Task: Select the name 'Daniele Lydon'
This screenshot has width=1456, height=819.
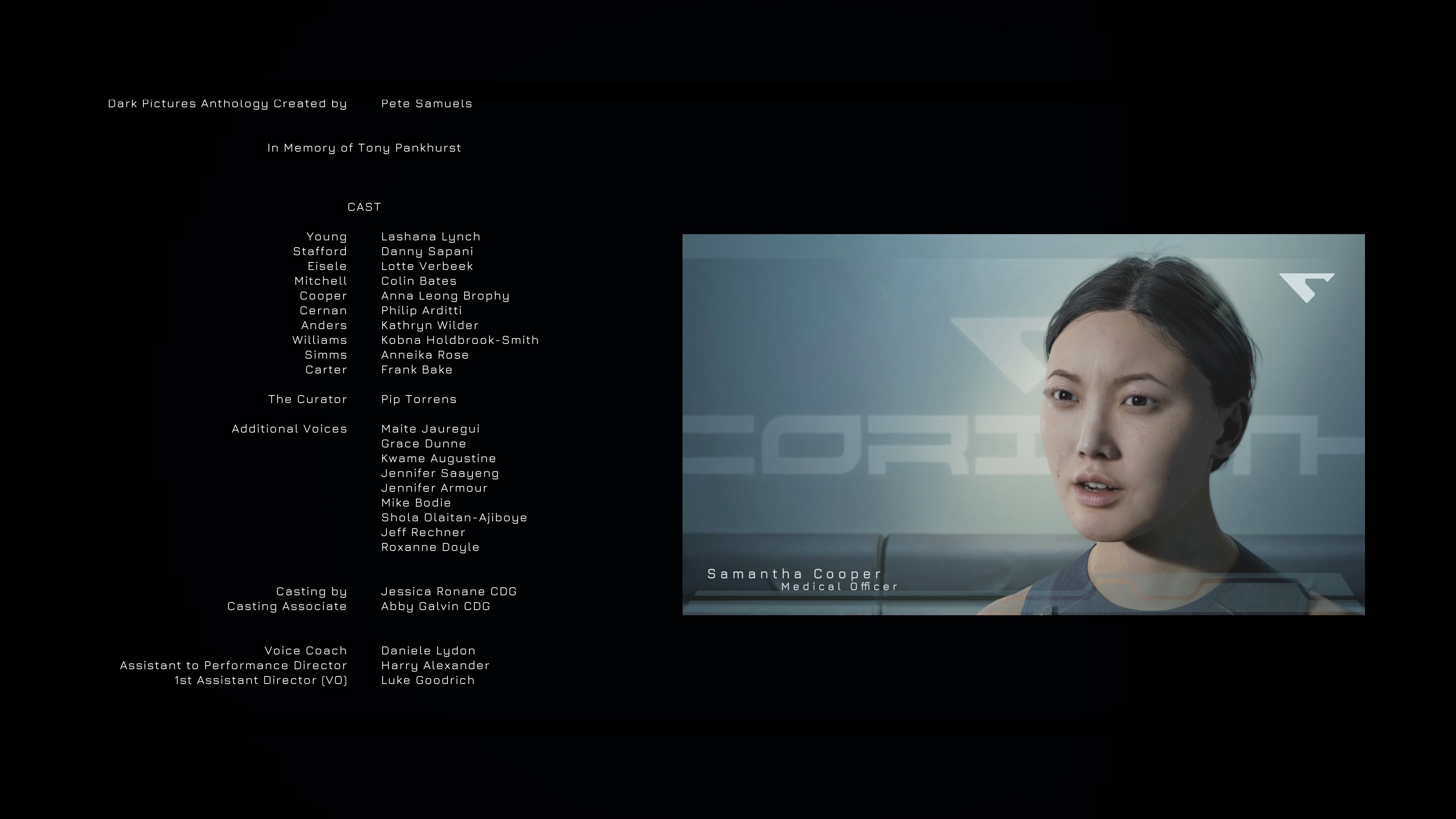Action: point(428,651)
